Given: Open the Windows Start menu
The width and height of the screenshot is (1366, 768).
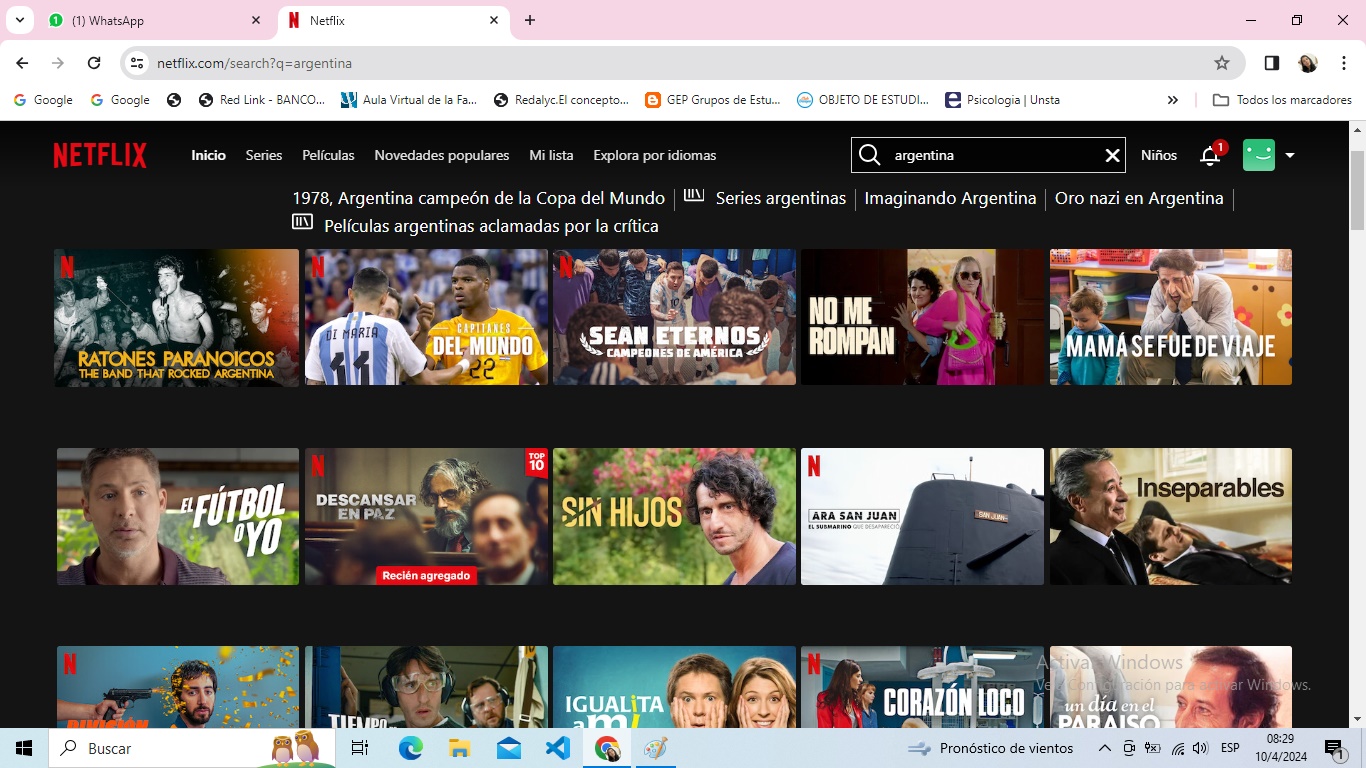Looking at the screenshot, I should coord(24,748).
